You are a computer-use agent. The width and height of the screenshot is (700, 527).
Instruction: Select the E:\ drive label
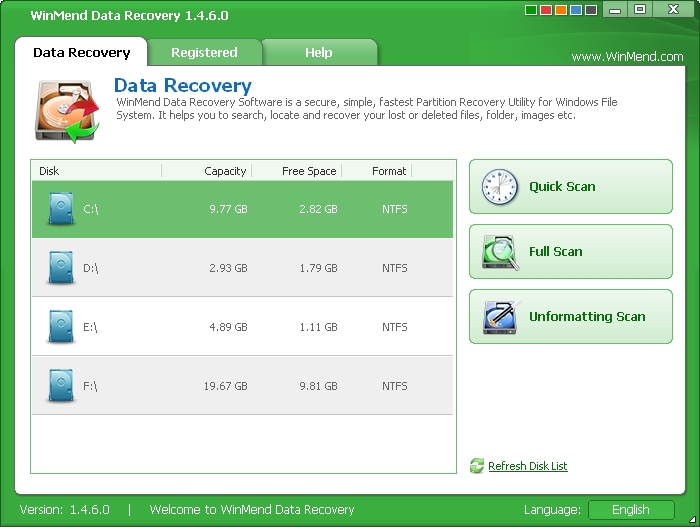90,327
